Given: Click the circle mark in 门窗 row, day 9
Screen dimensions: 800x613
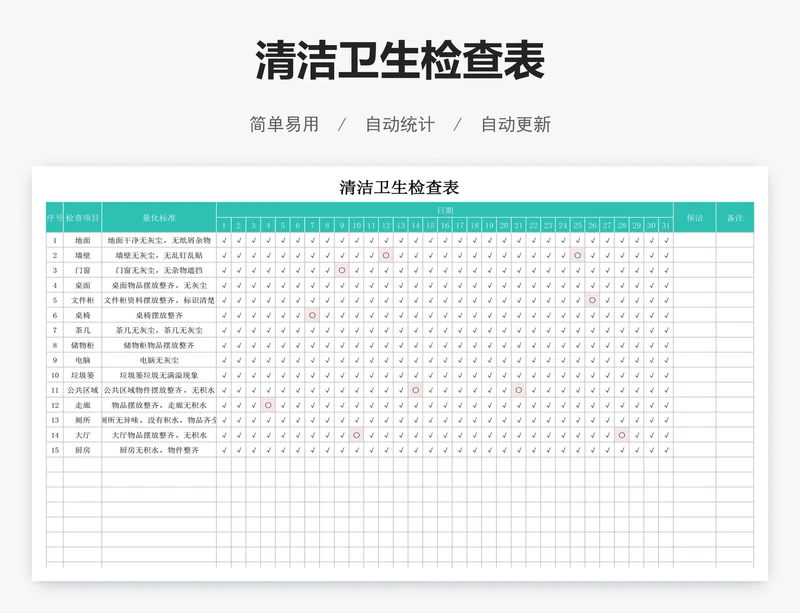Looking at the screenshot, I should [x=342, y=270].
